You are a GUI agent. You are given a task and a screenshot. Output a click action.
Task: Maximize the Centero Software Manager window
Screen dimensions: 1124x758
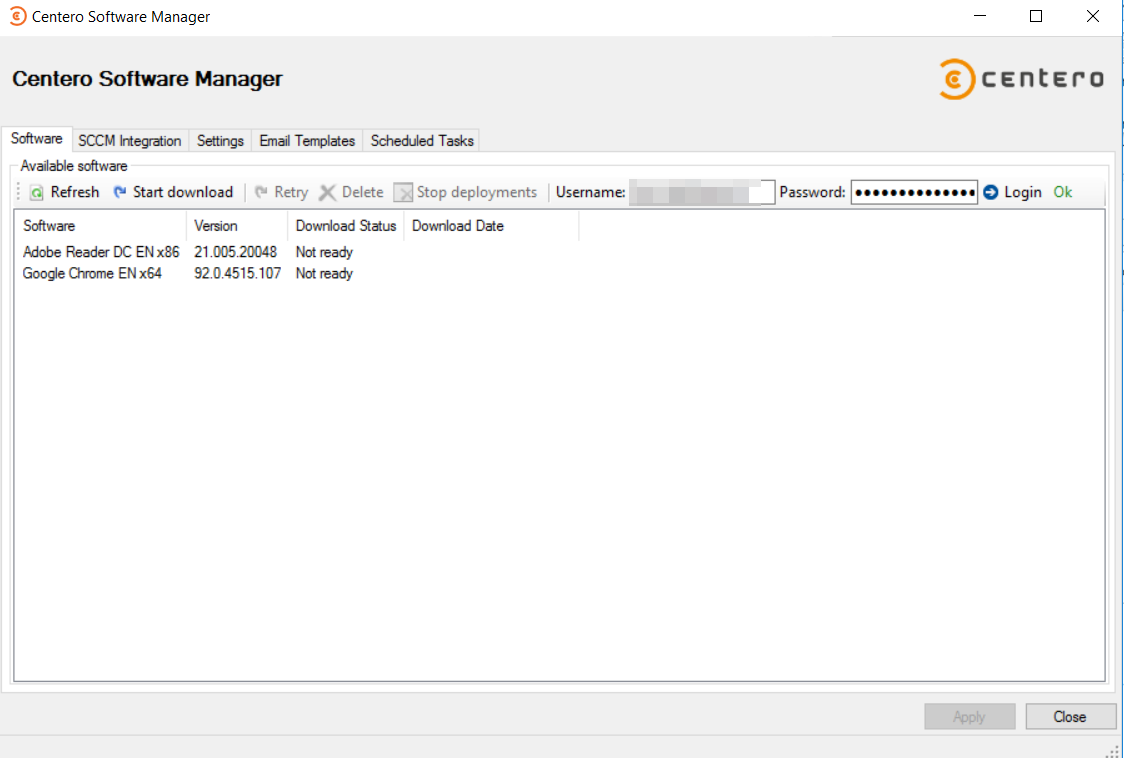1036,16
